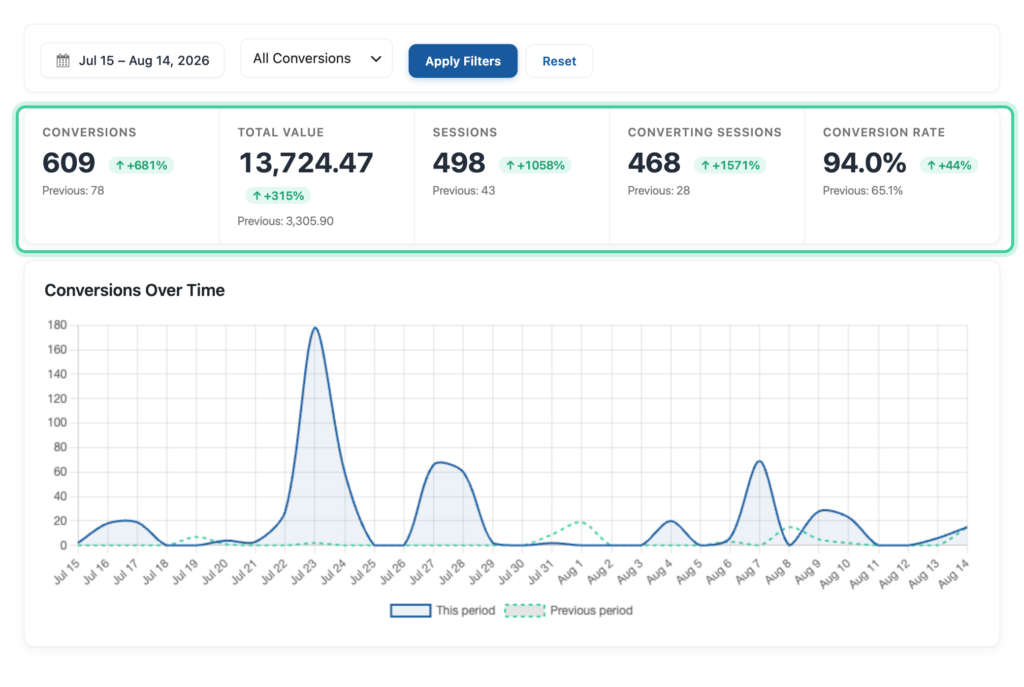
Task: Click the Jul 23 peak on the chart
Action: [x=315, y=328]
